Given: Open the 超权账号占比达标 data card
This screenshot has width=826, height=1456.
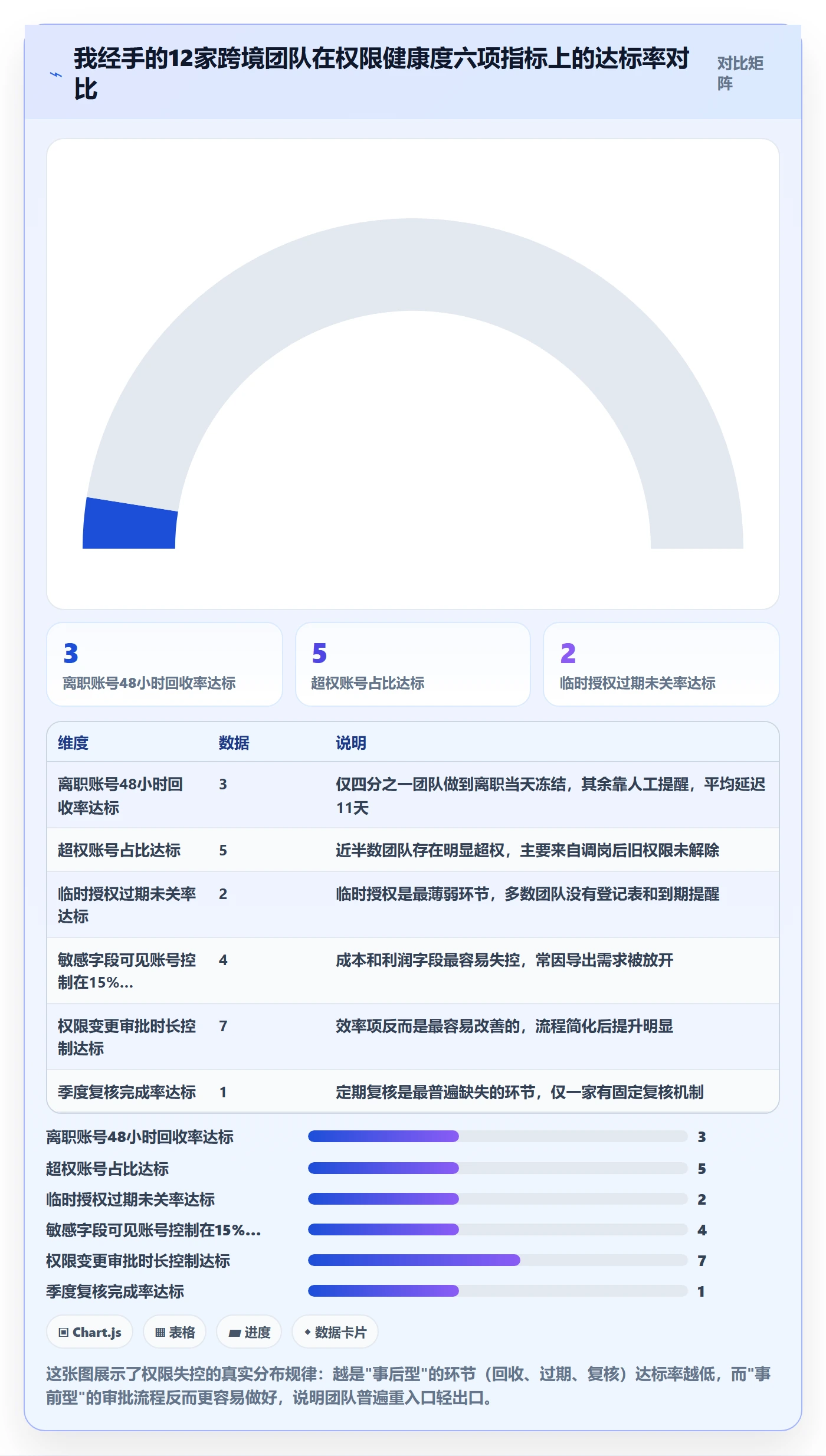Looking at the screenshot, I should [x=413, y=664].
